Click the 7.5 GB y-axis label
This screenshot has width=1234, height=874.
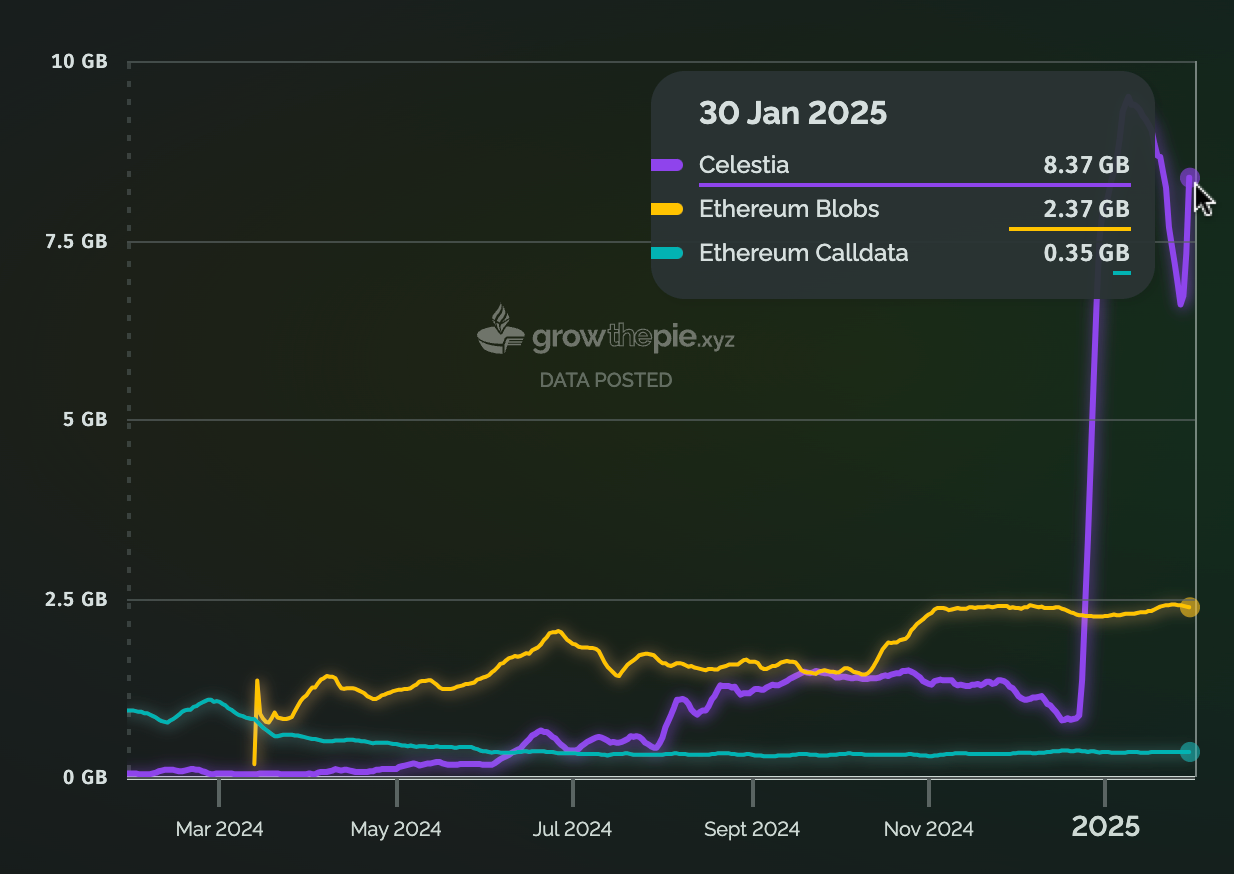(79, 241)
